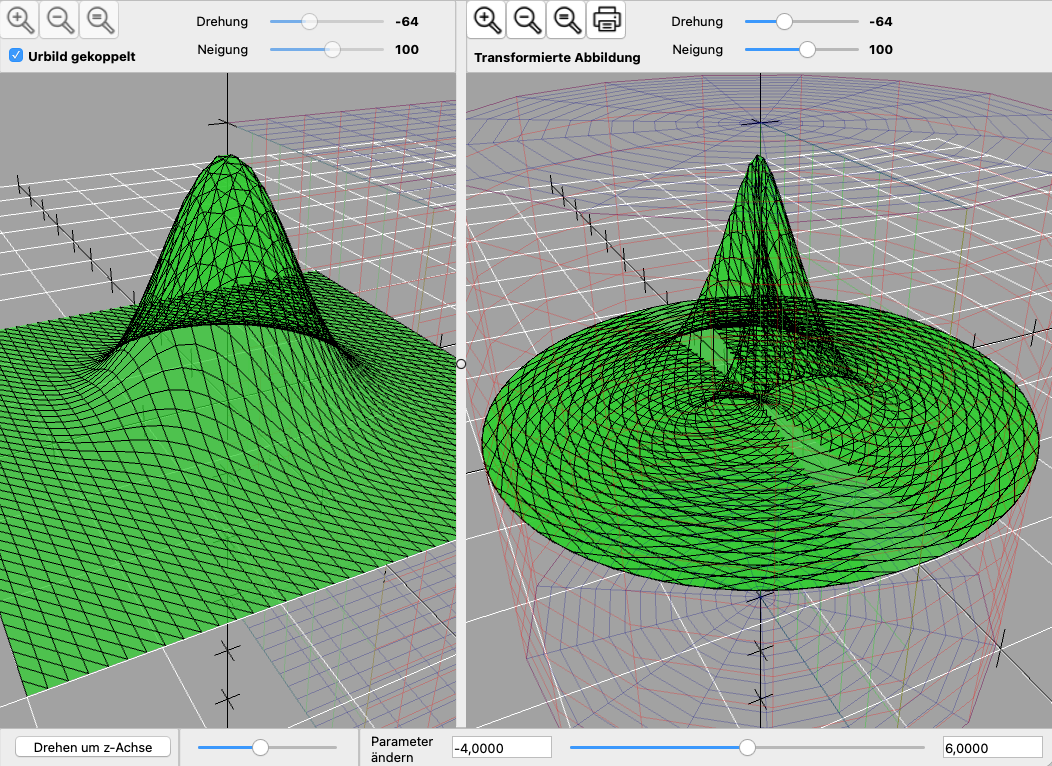Click zoom in icon in left pane
1052x766 pixels.
21,18
